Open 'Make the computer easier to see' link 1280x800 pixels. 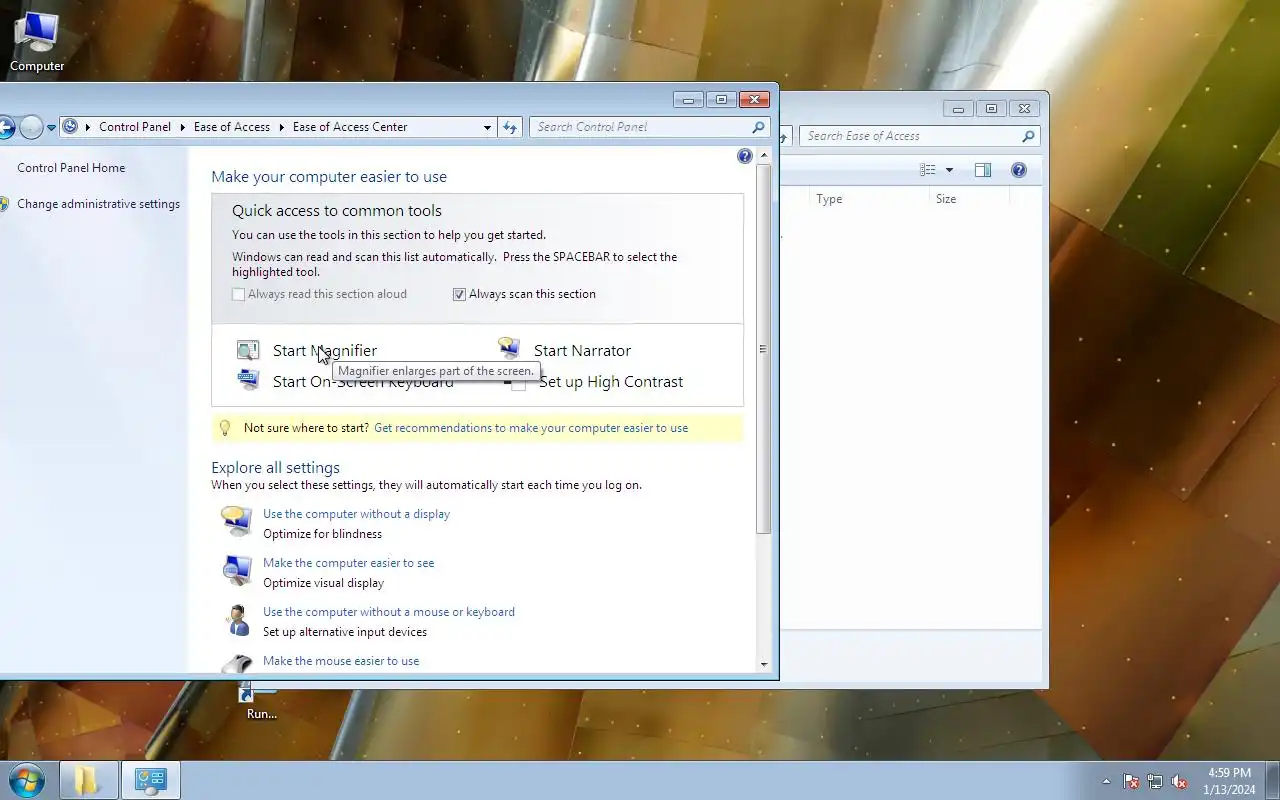348,563
